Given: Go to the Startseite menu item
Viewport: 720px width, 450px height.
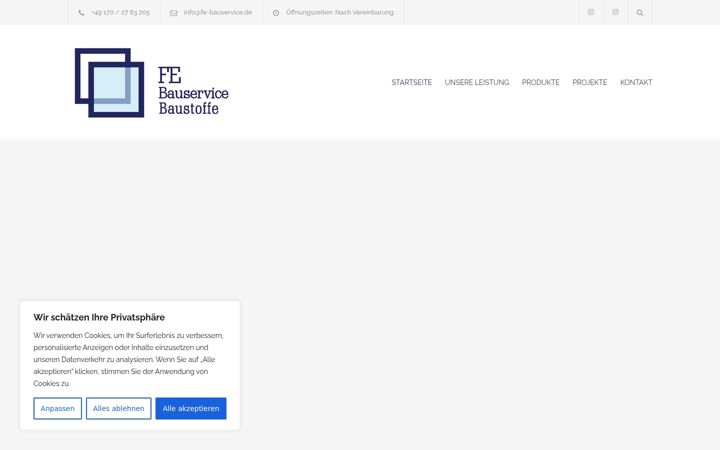Looking at the screenshot, I should (411, 82).
